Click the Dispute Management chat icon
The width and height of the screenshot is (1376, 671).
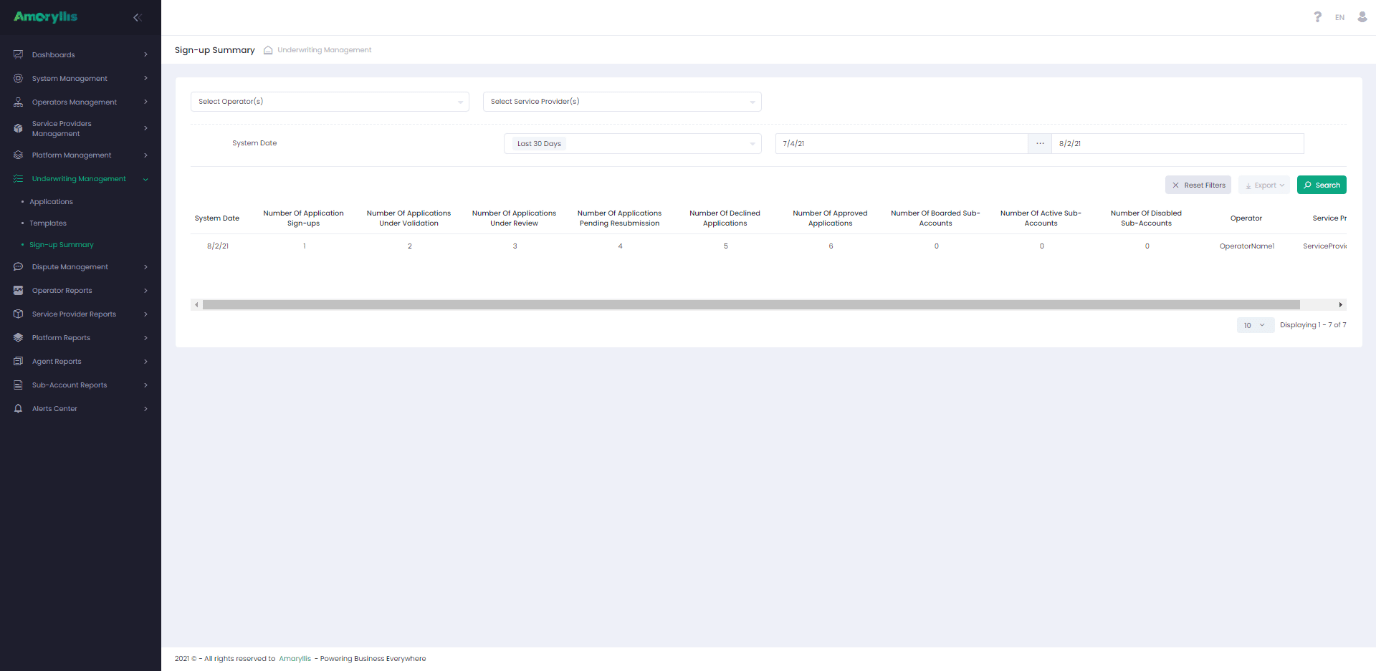[18, 267]
